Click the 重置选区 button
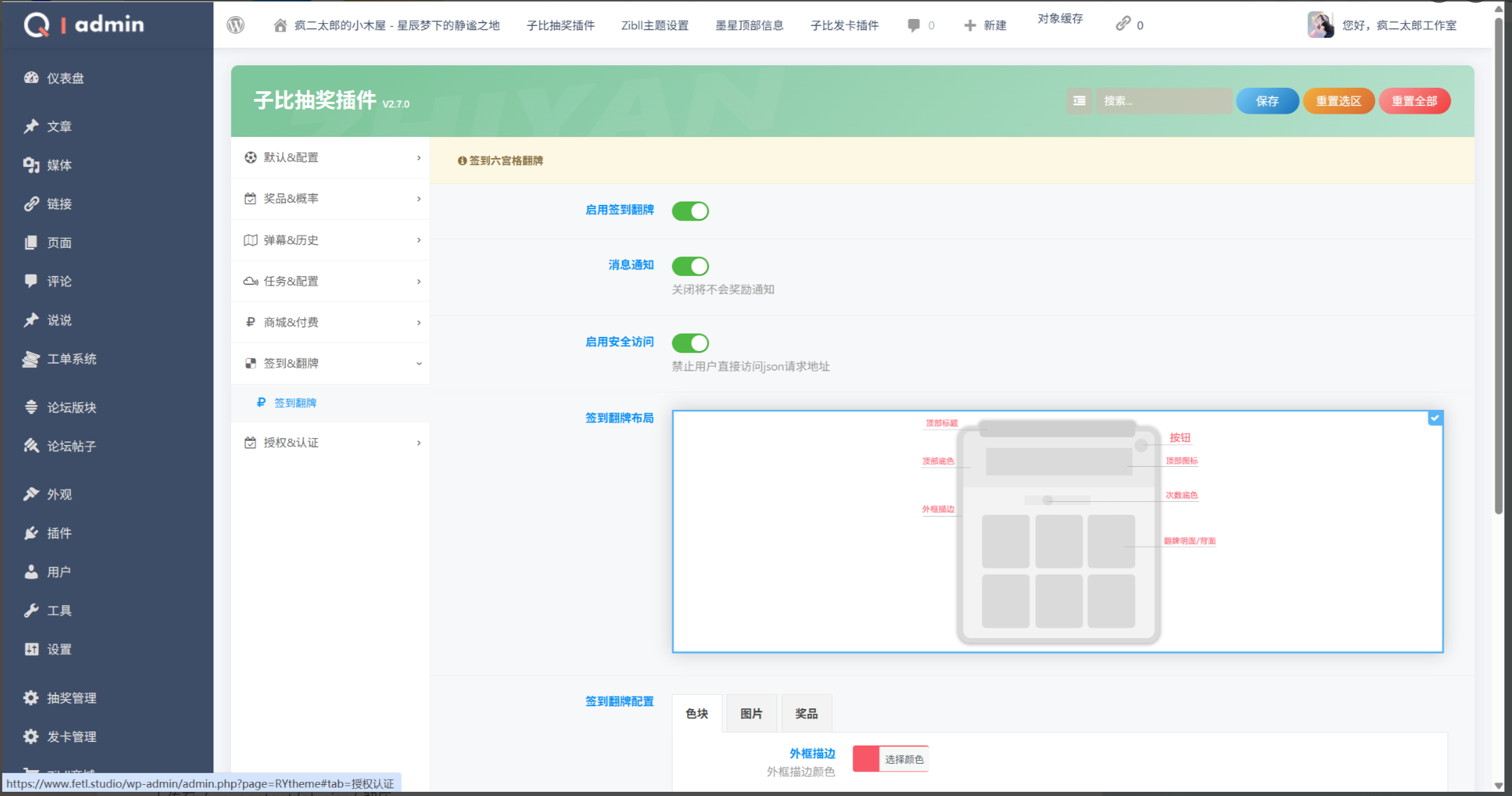 (1339, 101)
